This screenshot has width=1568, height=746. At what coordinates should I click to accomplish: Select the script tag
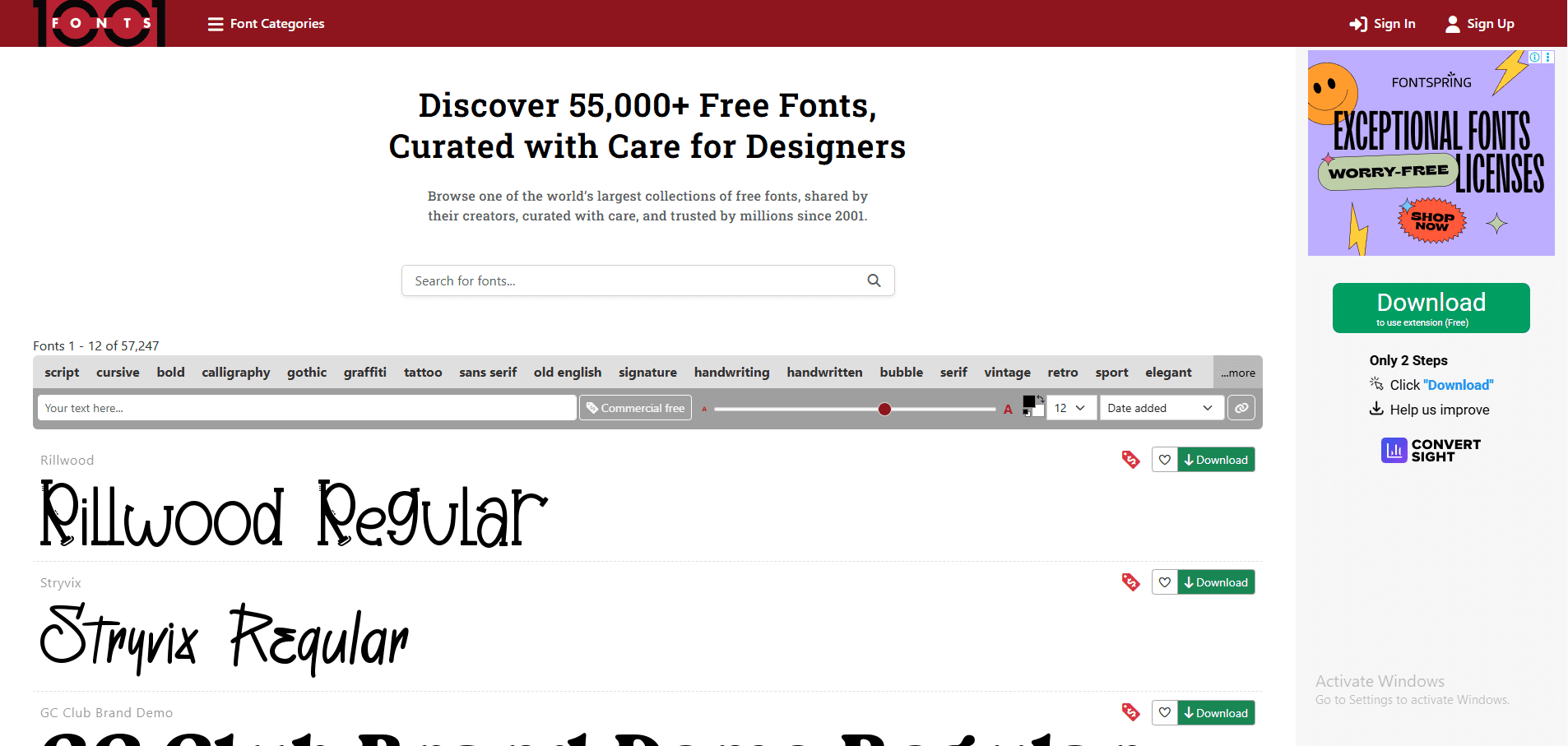[x=62, y=372]
